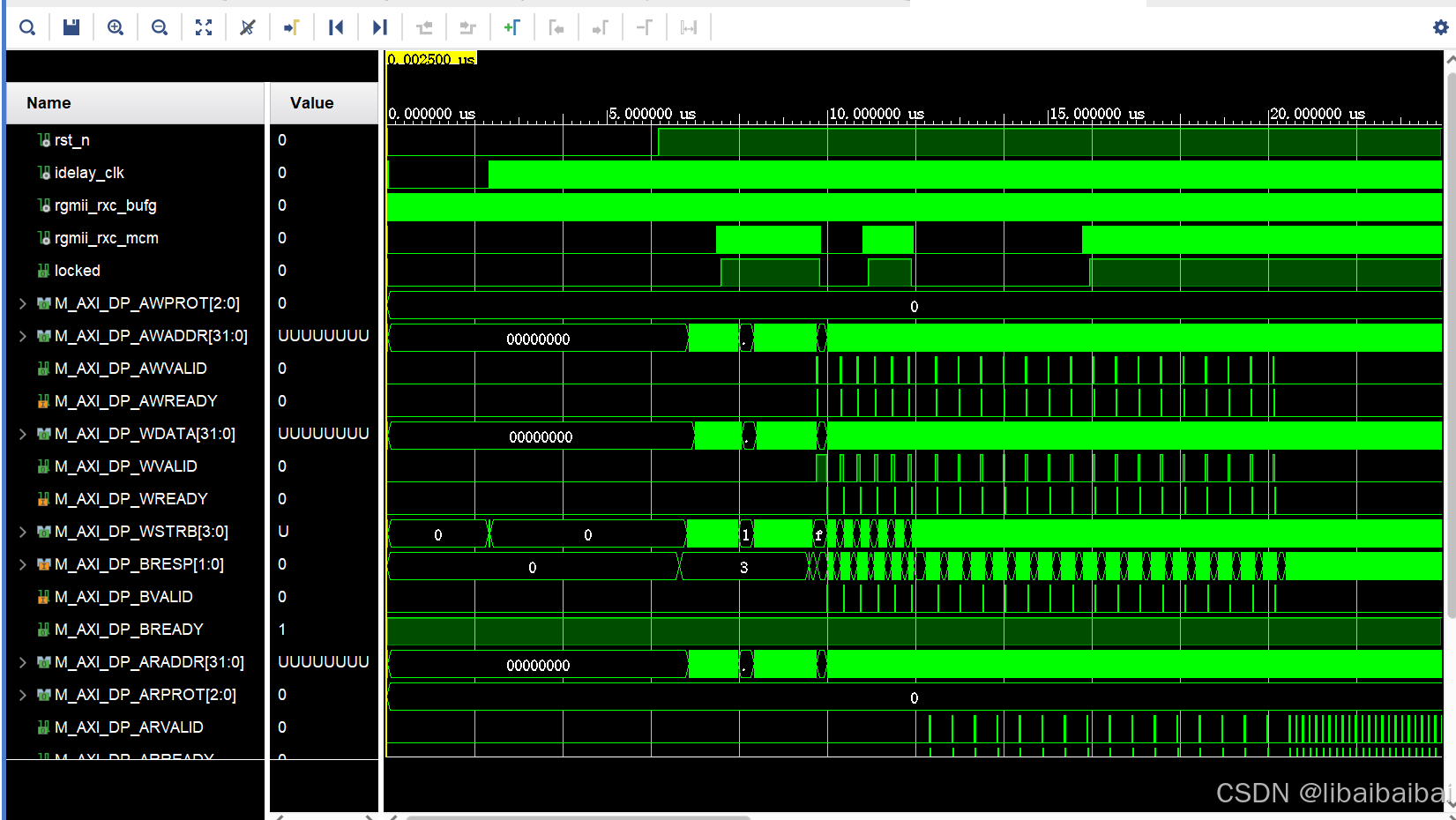Click the 15.000000 us ruler mark
The width and height of the screenshot is (1456, 820).
click(x=1097, y=114)
